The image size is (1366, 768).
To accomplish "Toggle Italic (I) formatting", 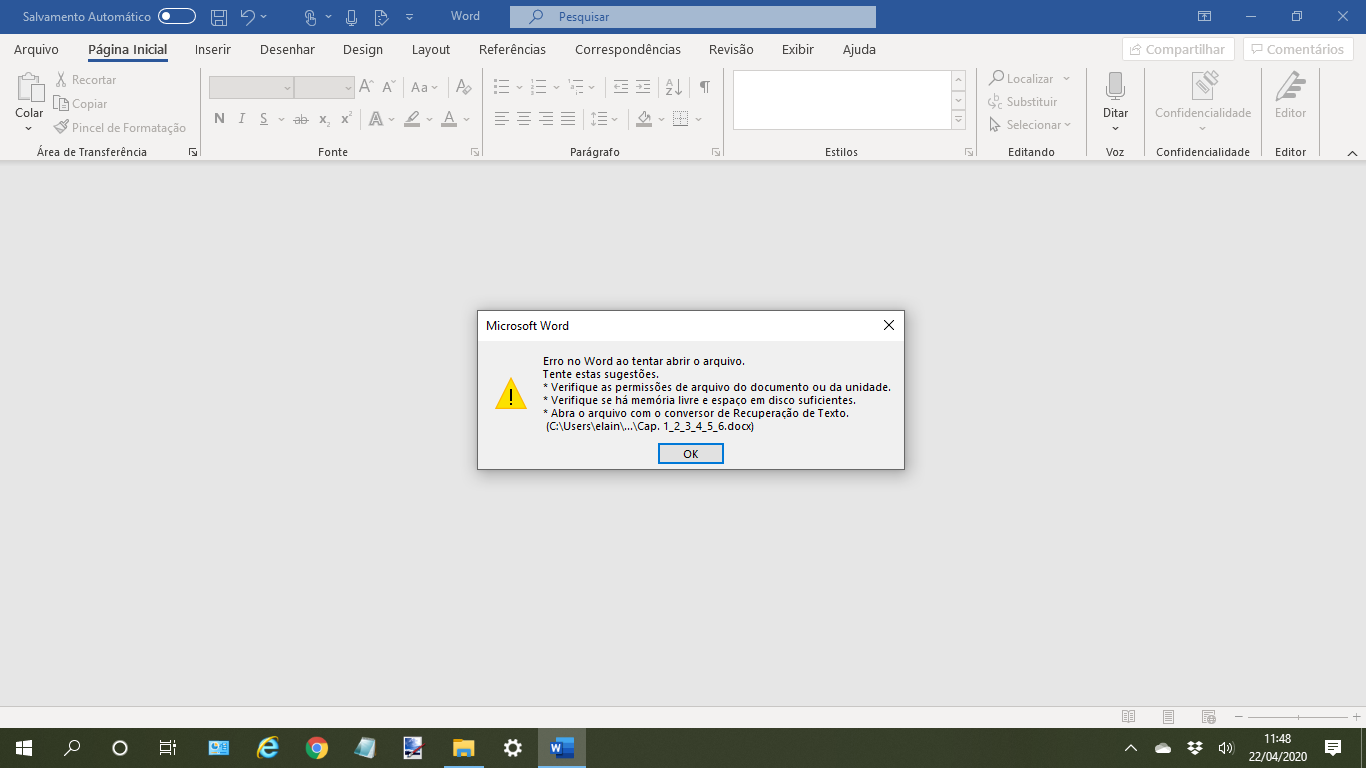I will tap(241, 119).
